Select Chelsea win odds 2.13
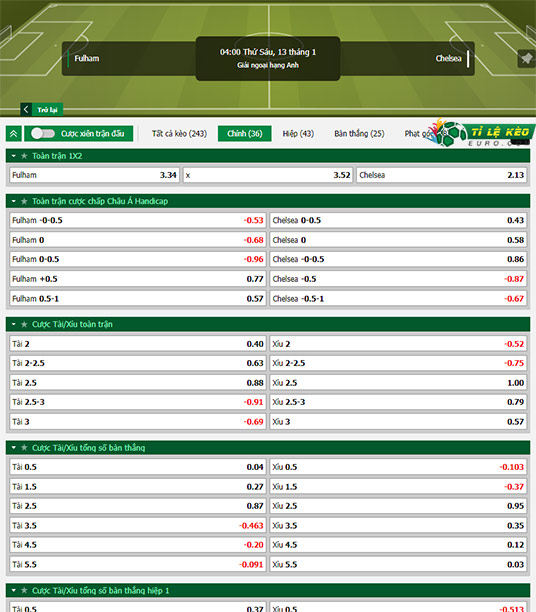The height and width of the screenshot is (612, 536). coord(442,175)
